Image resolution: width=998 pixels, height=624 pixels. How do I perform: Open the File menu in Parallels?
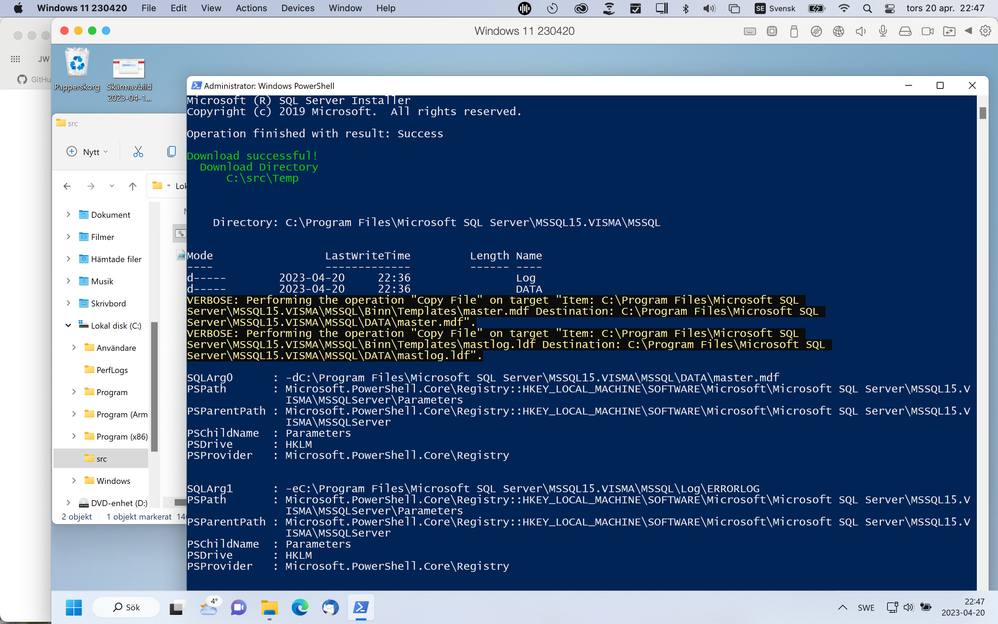[148, 8]
